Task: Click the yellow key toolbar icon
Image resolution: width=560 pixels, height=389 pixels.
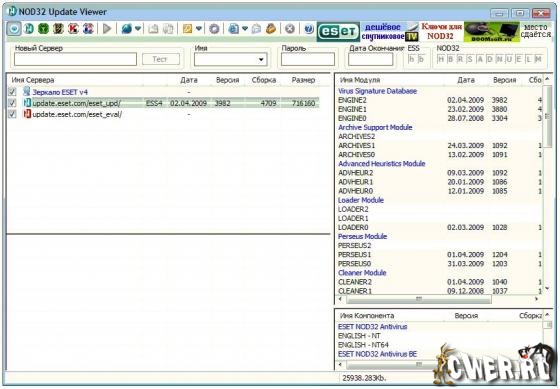Action: pos(187,29)
